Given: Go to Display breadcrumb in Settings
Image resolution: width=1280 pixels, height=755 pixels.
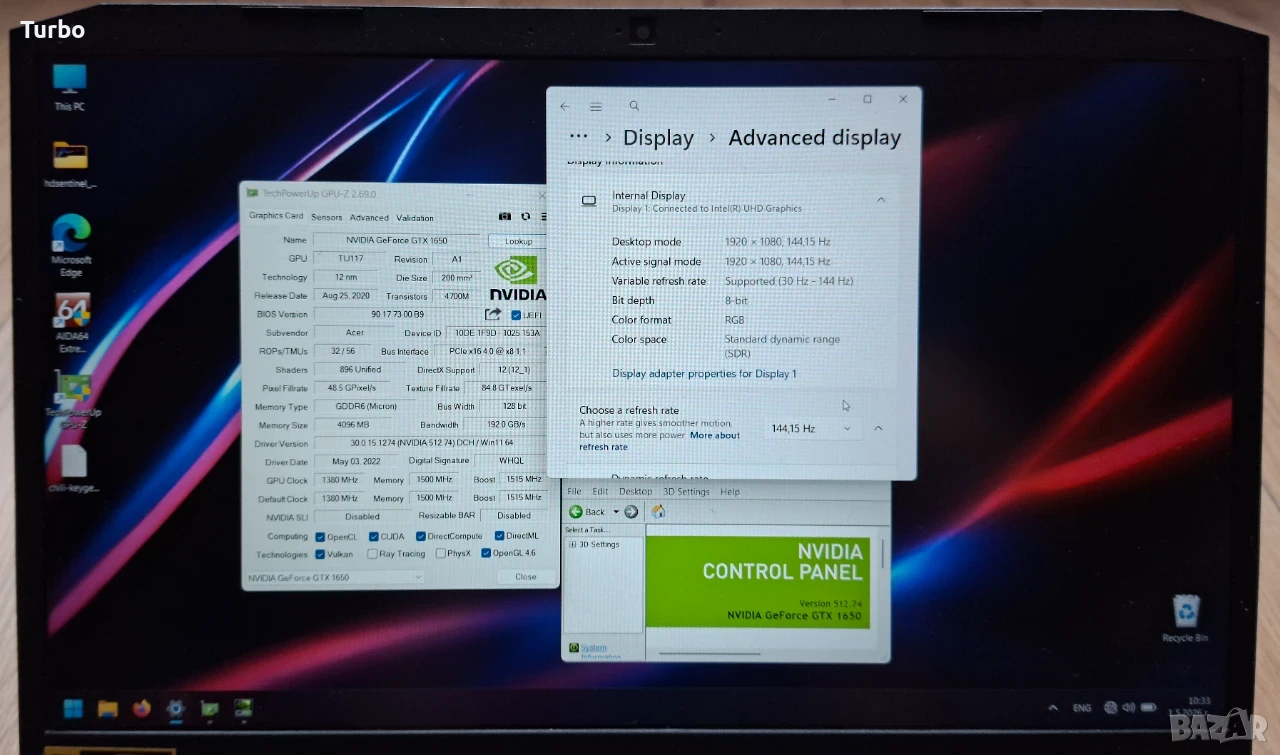Looking at the screenshot, I should pyautogui.click(x=658, y=138).
